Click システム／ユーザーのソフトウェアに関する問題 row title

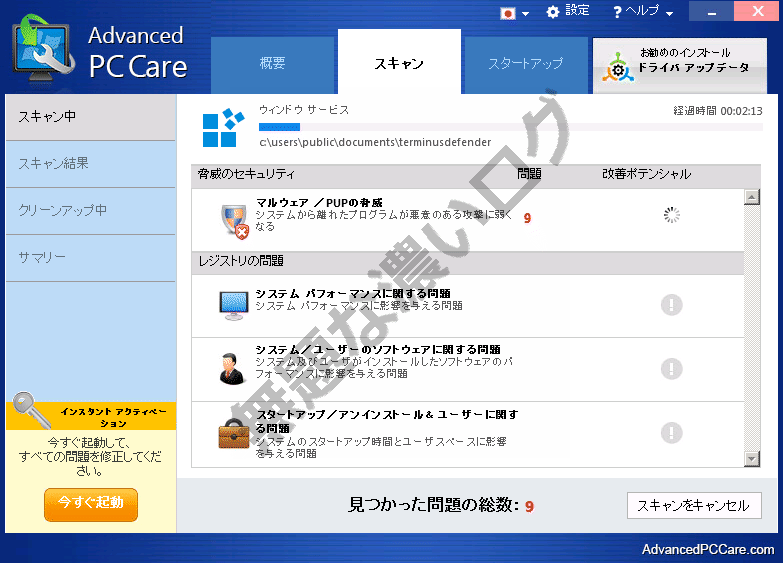378,349
